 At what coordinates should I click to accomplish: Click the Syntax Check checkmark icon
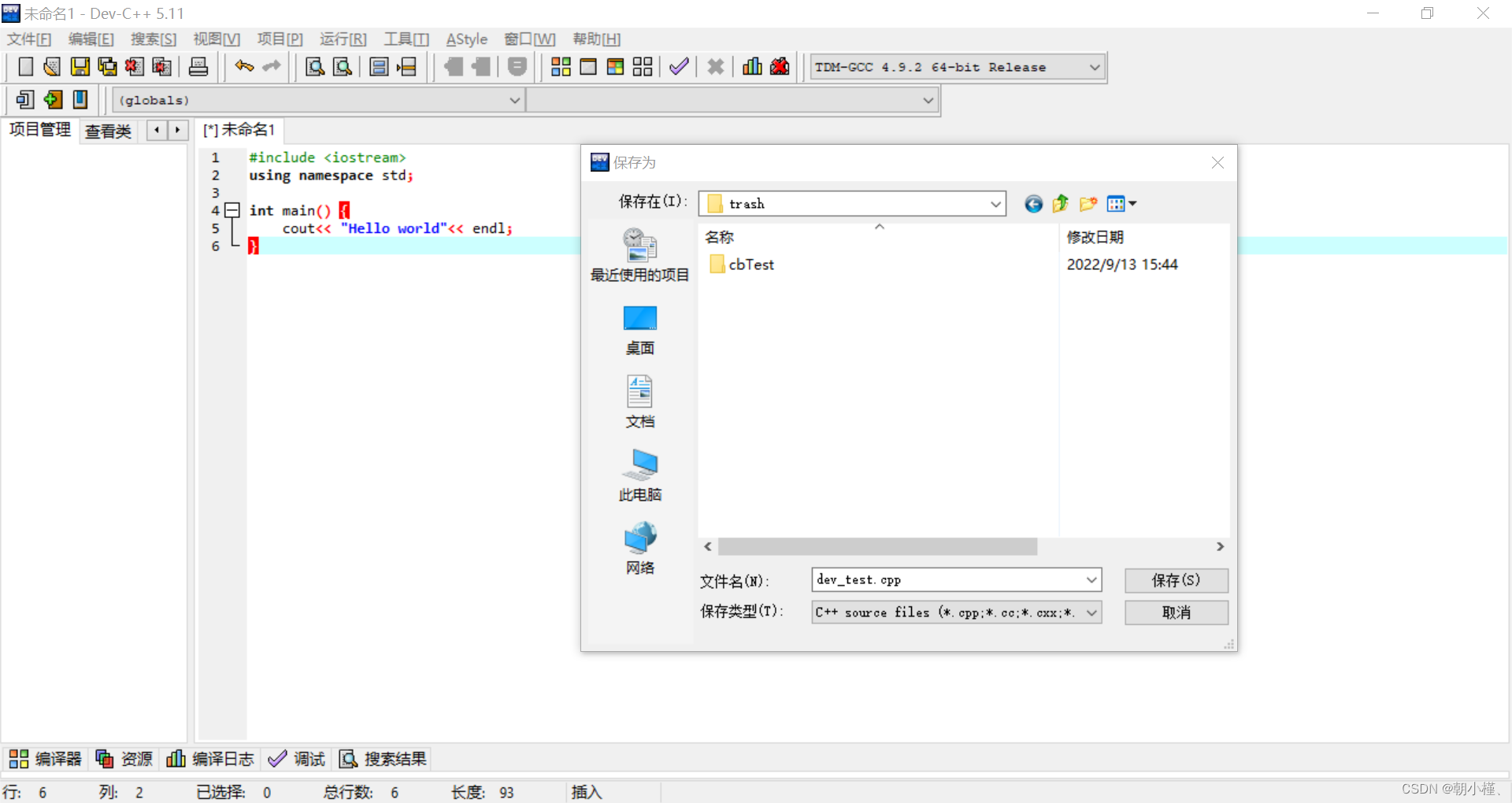(679, 67)
